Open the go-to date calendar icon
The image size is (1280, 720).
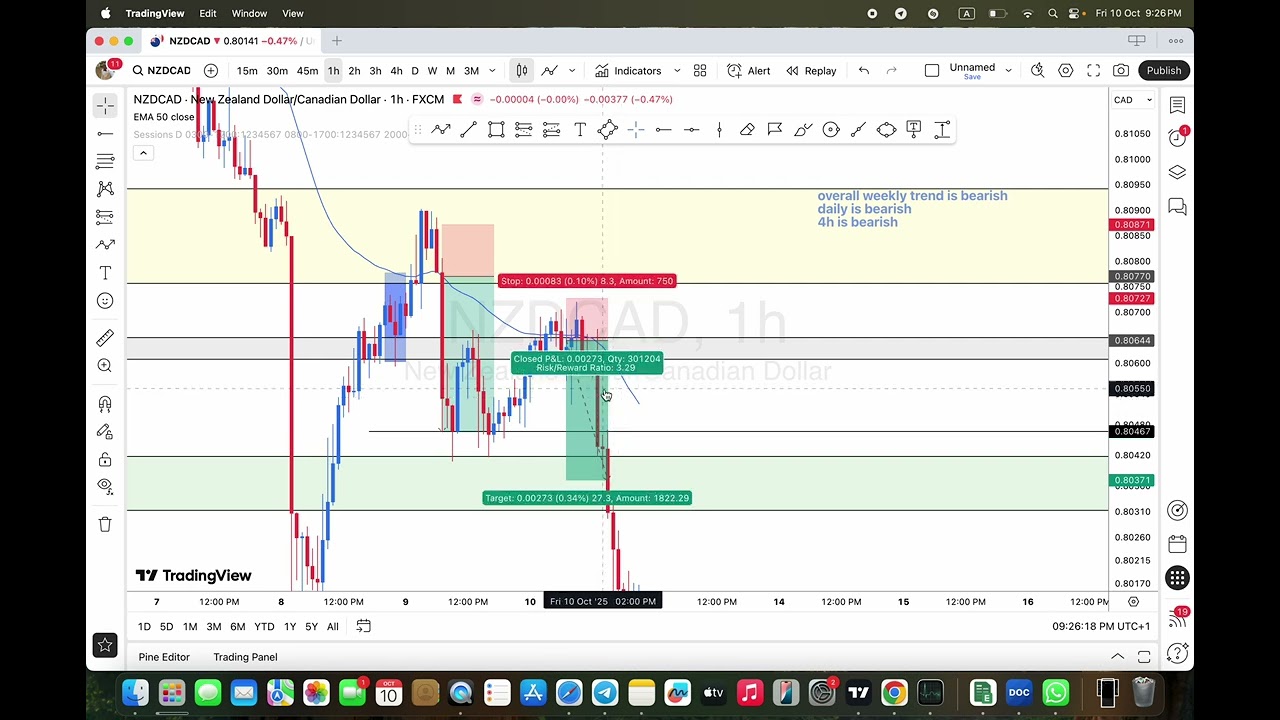tap(363, 626)
